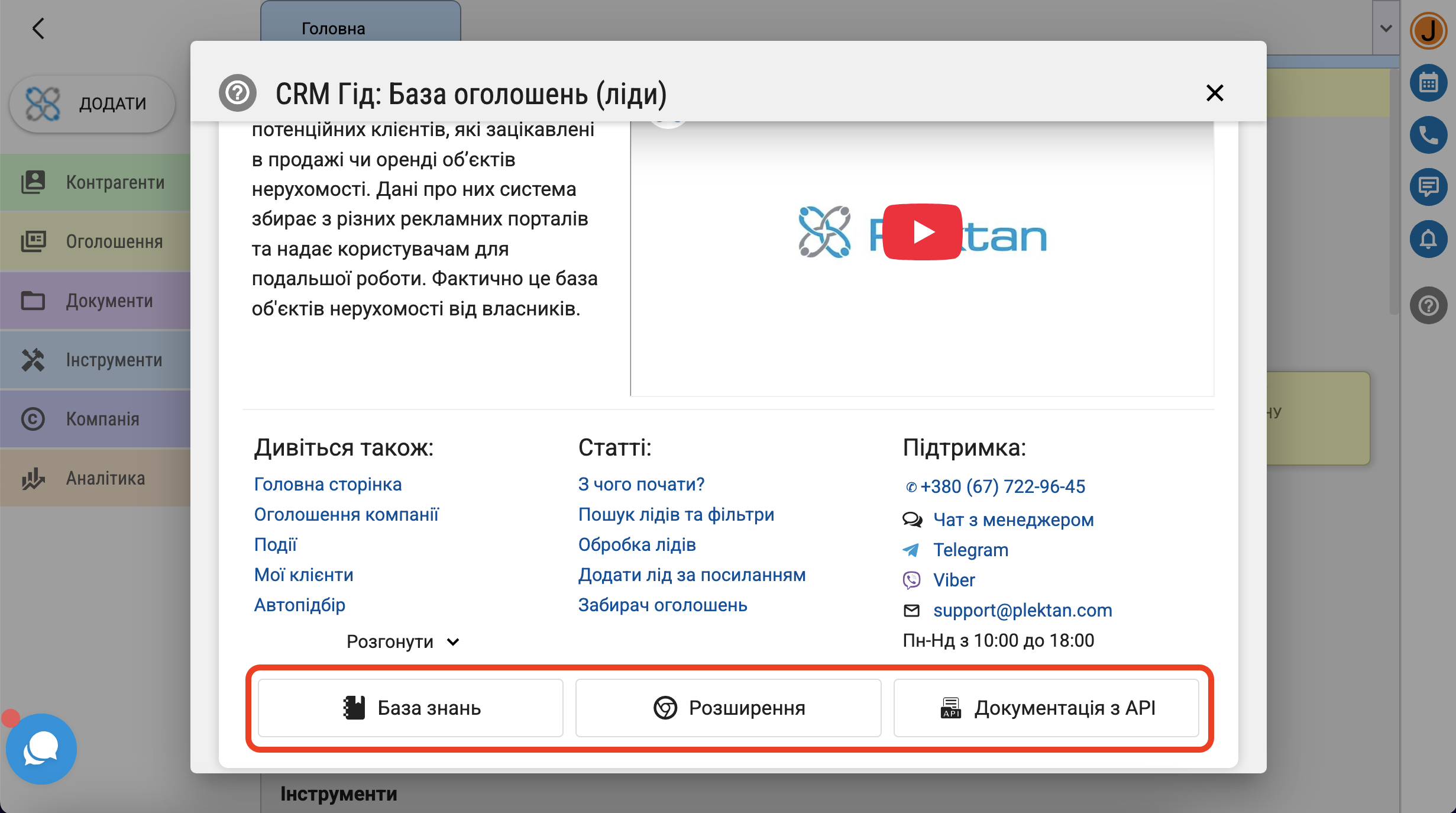Click the calendar icon in right sidebar
The image size is (1456, 813).
tap(1428, 83)
